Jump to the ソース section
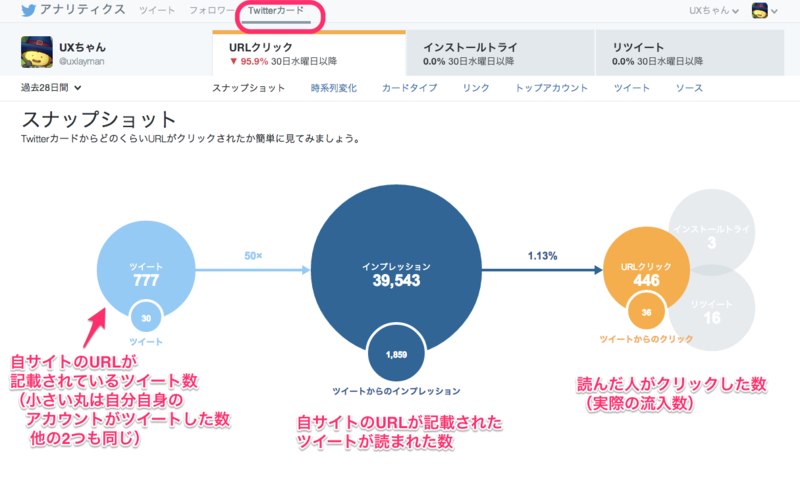 pyautogui.click(x=689, y=88)
